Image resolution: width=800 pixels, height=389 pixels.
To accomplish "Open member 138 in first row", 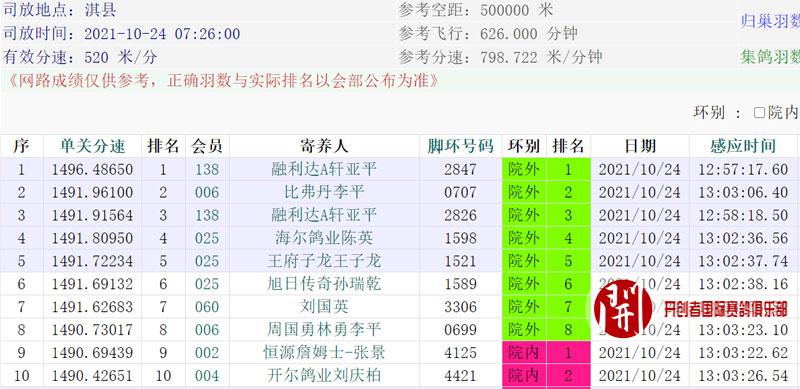I will (x=207, y=169).
